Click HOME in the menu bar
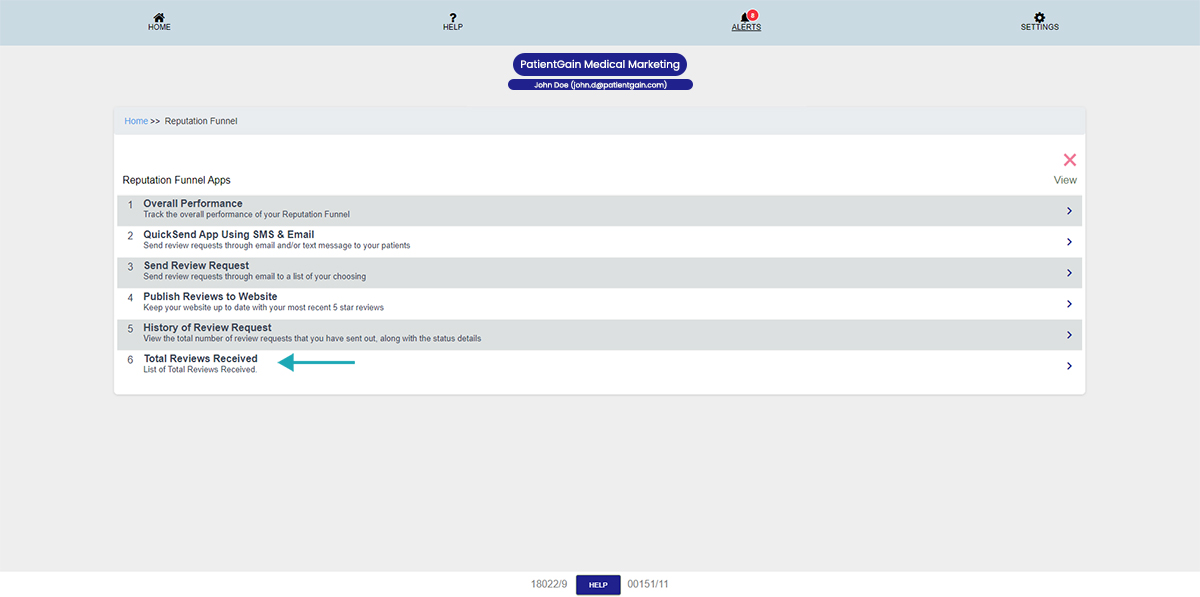The image size is (1200, 597). tap(159, 27)
